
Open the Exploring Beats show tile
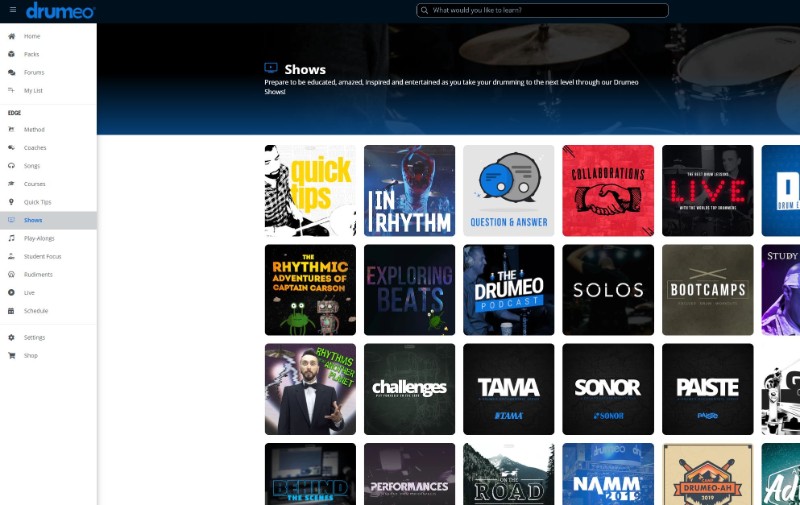(x=409, y=290)
